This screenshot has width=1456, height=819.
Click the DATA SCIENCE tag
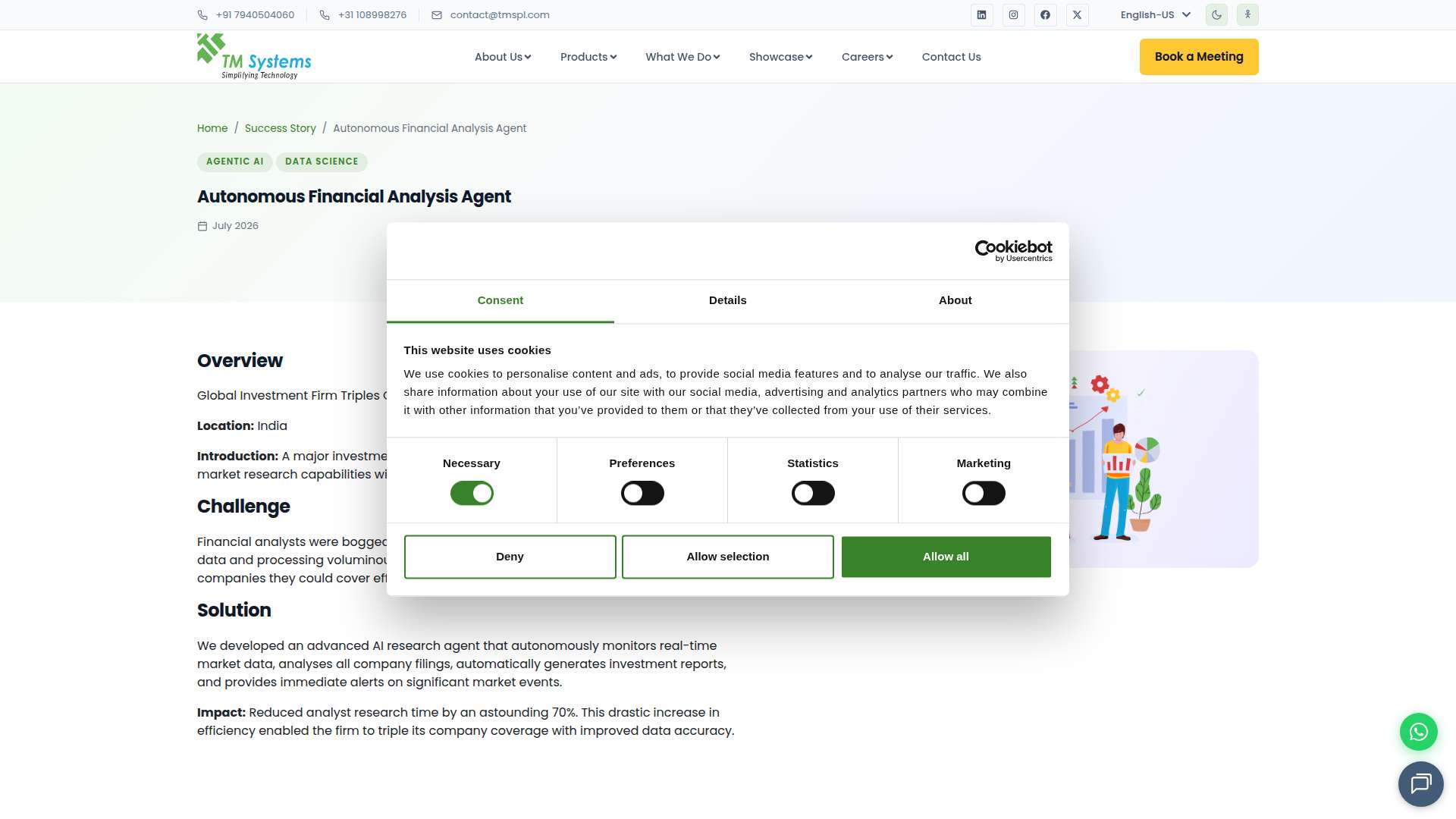tap(322, 162)
